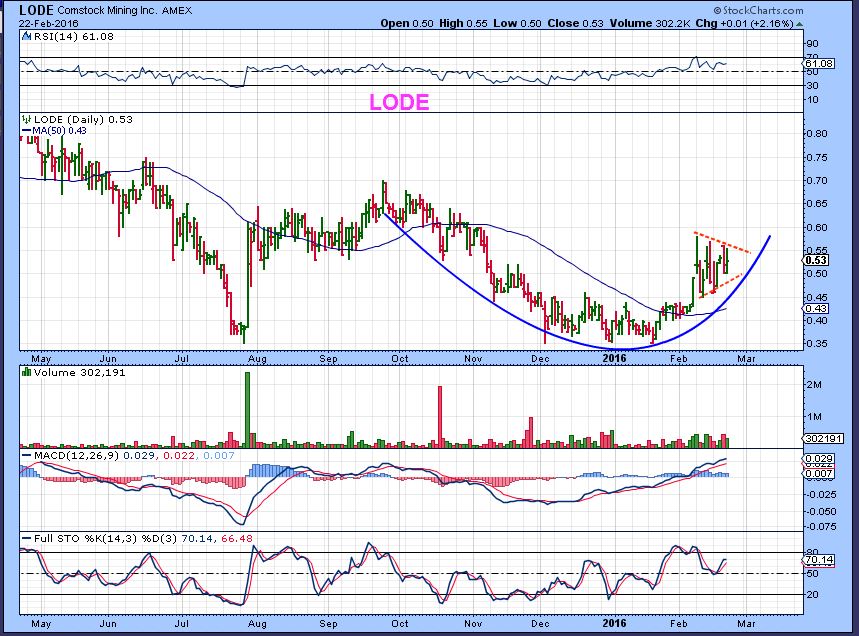Click the Open 0.50 value
The width and height of the screenshot is (859, 636).
(x=407, y=24)
